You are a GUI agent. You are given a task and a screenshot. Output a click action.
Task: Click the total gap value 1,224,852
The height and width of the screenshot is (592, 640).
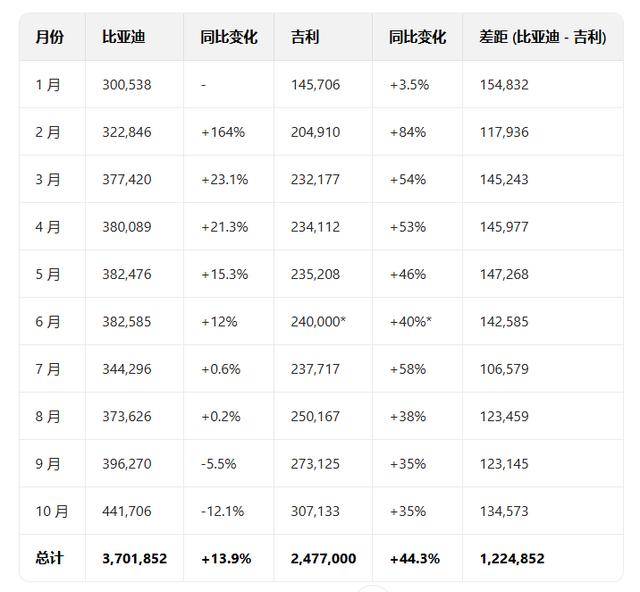[x=512, y=558]
